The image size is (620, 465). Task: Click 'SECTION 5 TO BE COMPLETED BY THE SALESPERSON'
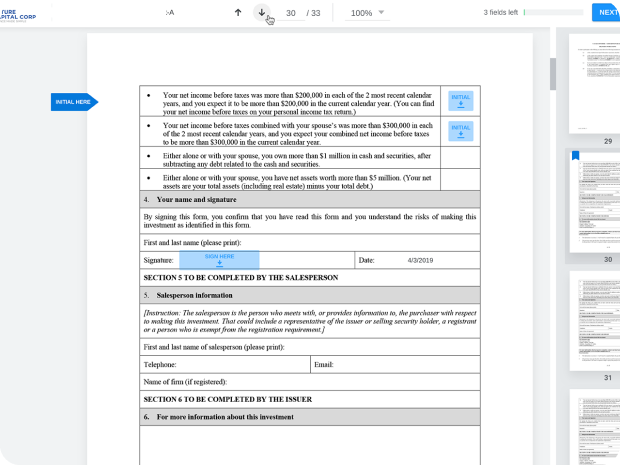[x=241, y=278]
